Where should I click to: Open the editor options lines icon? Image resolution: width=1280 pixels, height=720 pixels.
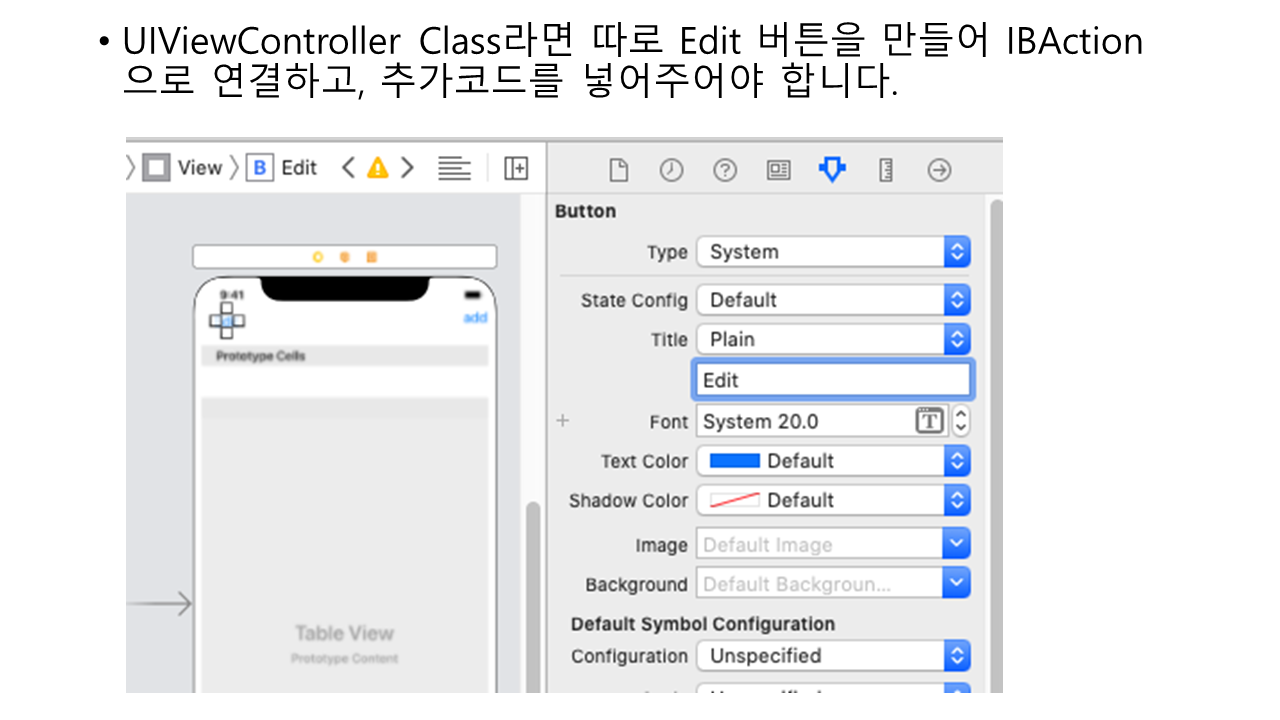pyautogui.click(x=454, y=168)
